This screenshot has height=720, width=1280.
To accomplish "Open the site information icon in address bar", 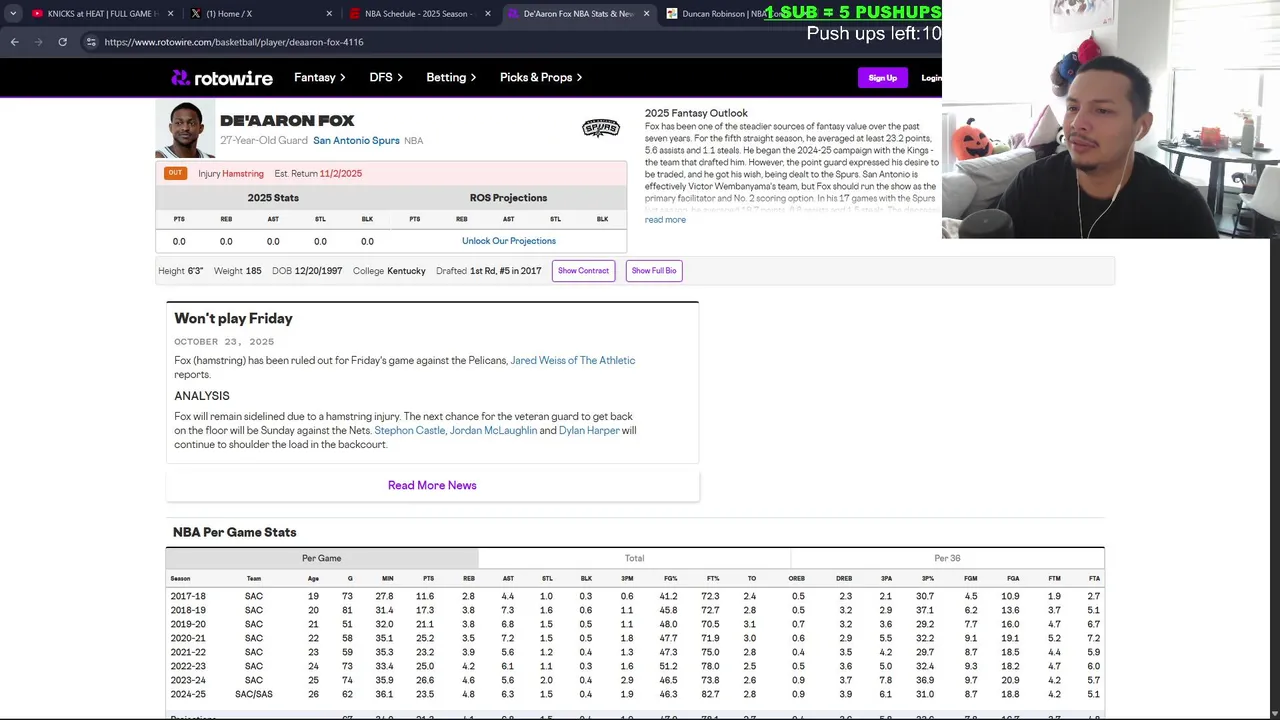I will pos(91,42).
